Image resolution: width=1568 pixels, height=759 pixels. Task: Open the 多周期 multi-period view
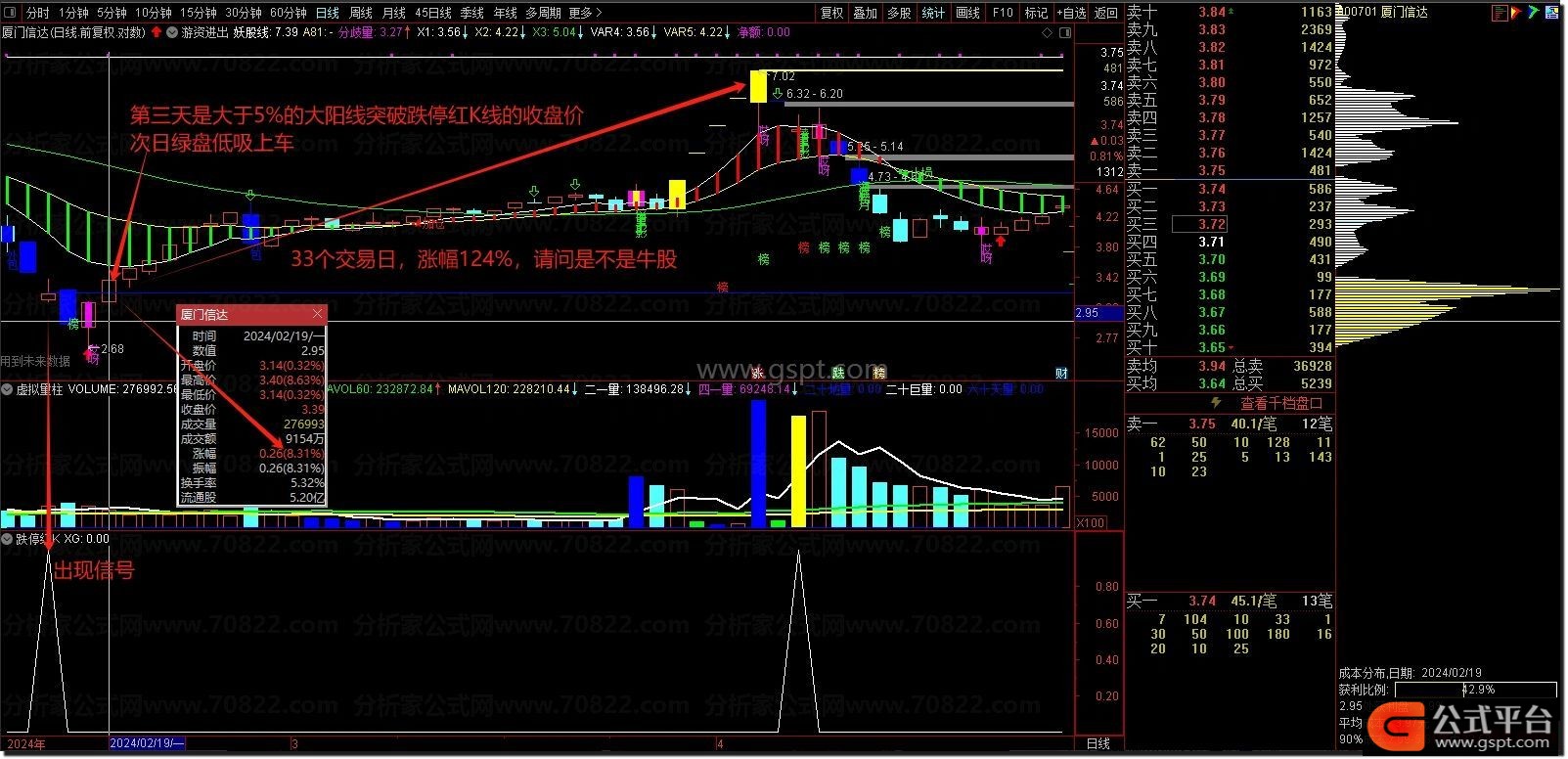[x=543, y=13]
